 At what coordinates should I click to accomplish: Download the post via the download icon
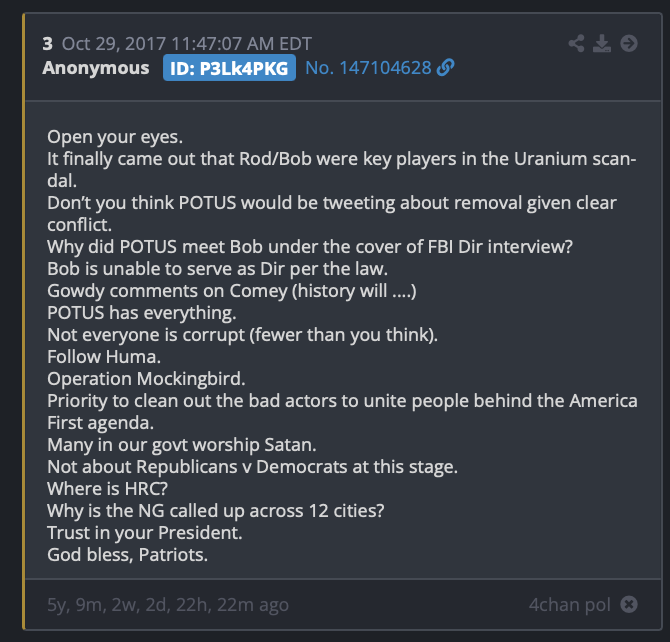point(602,43)
